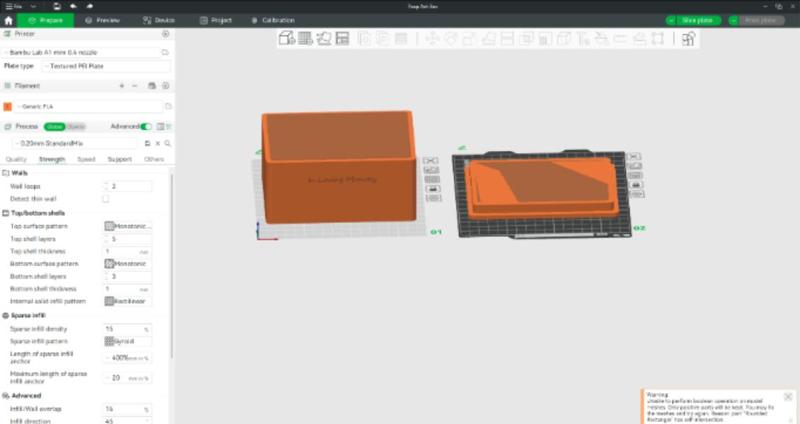Viewport: 800px width, 424px height.
Task: Open the Device tab
Action: pos(159,20)
